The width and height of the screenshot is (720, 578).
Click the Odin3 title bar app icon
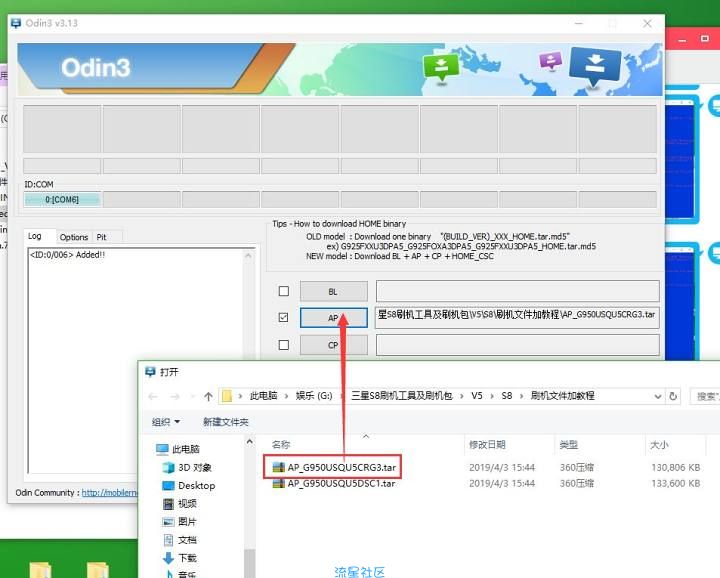point(16,23)
